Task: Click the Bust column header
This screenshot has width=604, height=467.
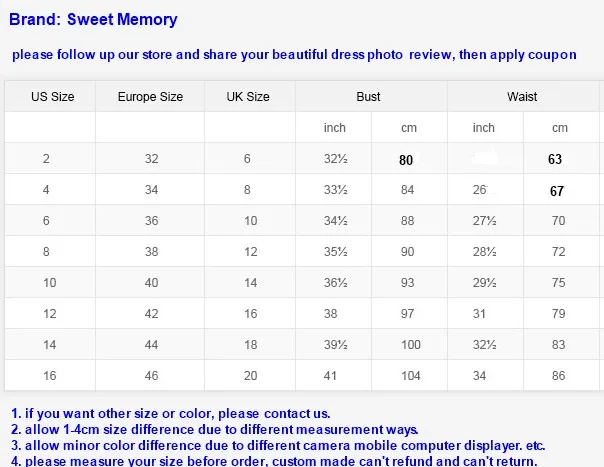Action: (x=368, y=97)
